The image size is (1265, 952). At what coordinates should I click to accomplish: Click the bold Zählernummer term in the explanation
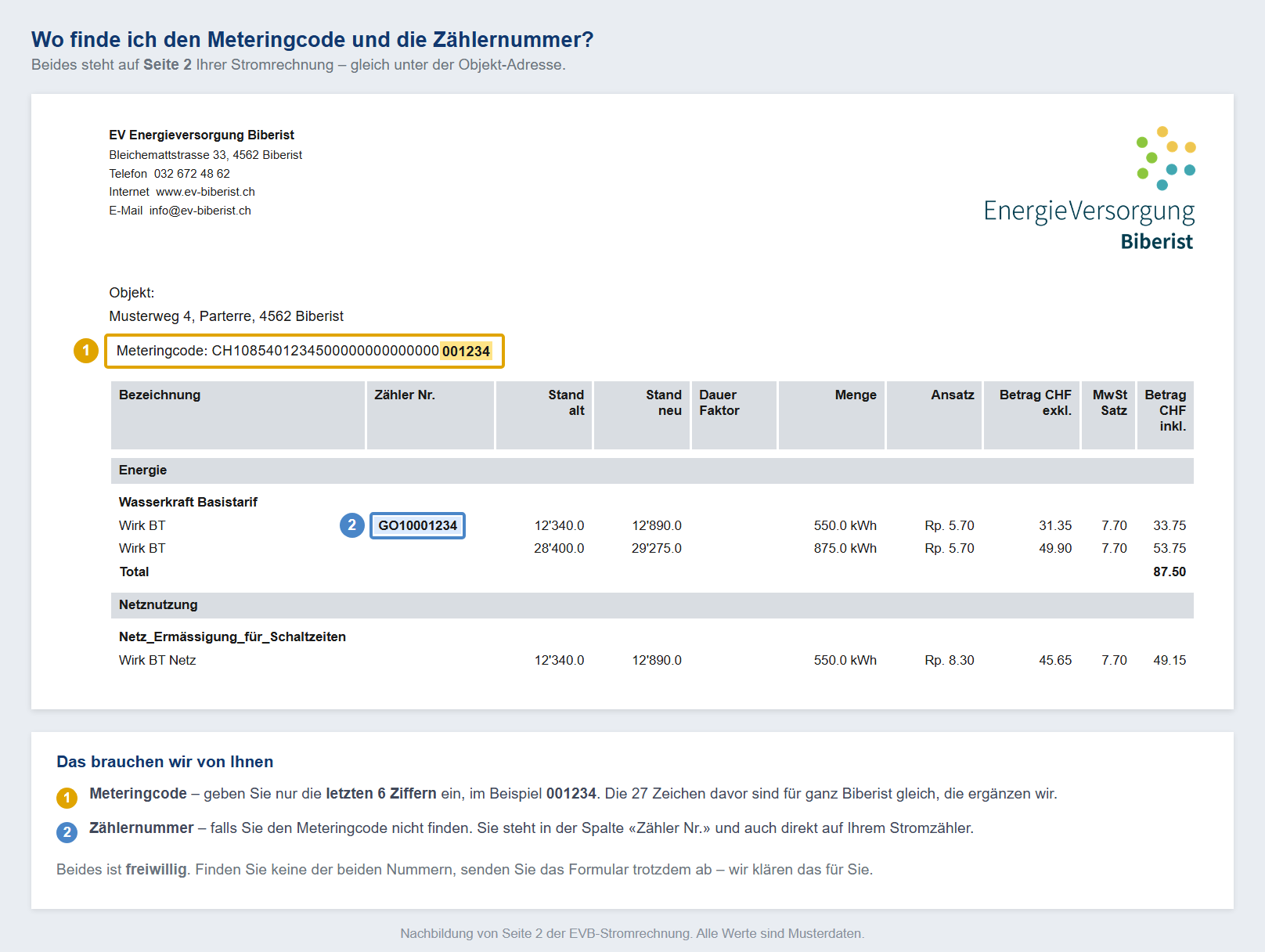click(142, 828)
